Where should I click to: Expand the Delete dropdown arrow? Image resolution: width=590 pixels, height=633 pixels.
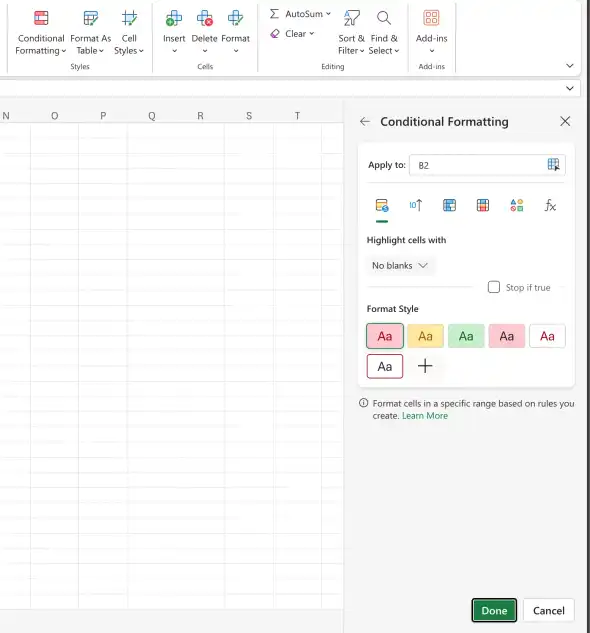tap(205, 51)
